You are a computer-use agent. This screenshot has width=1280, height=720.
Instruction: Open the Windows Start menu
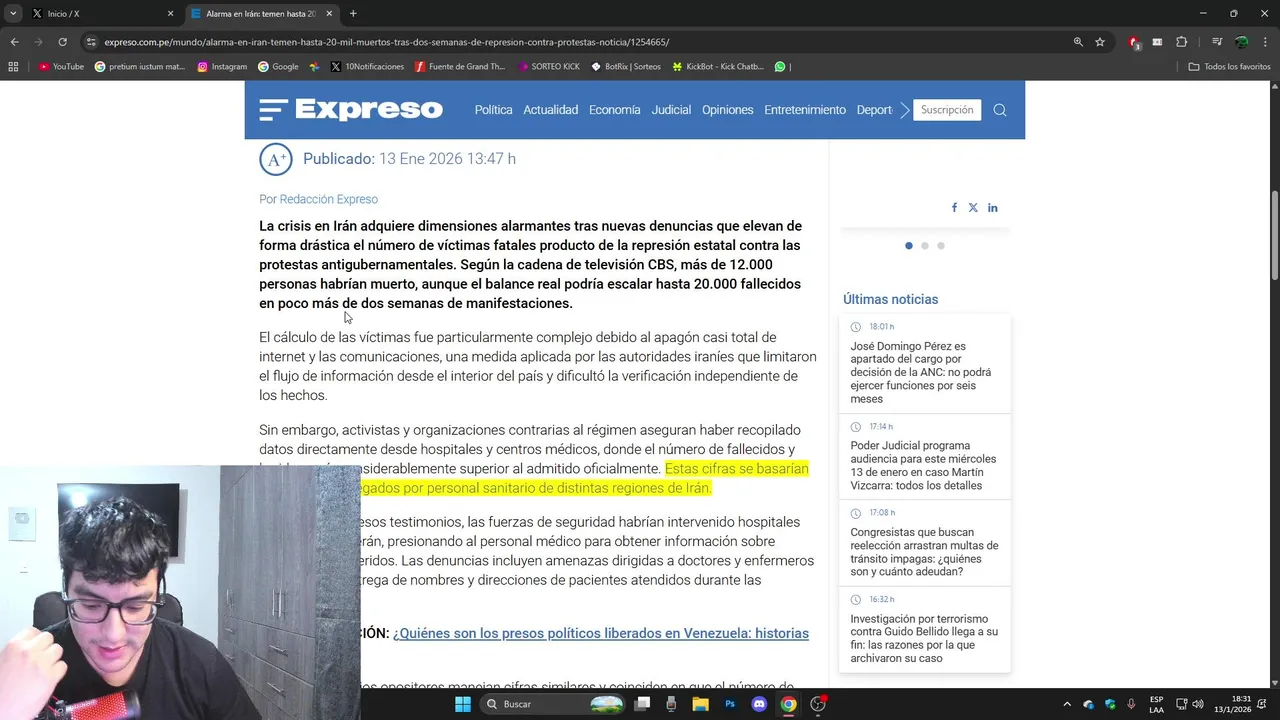[x=463, y=704]
